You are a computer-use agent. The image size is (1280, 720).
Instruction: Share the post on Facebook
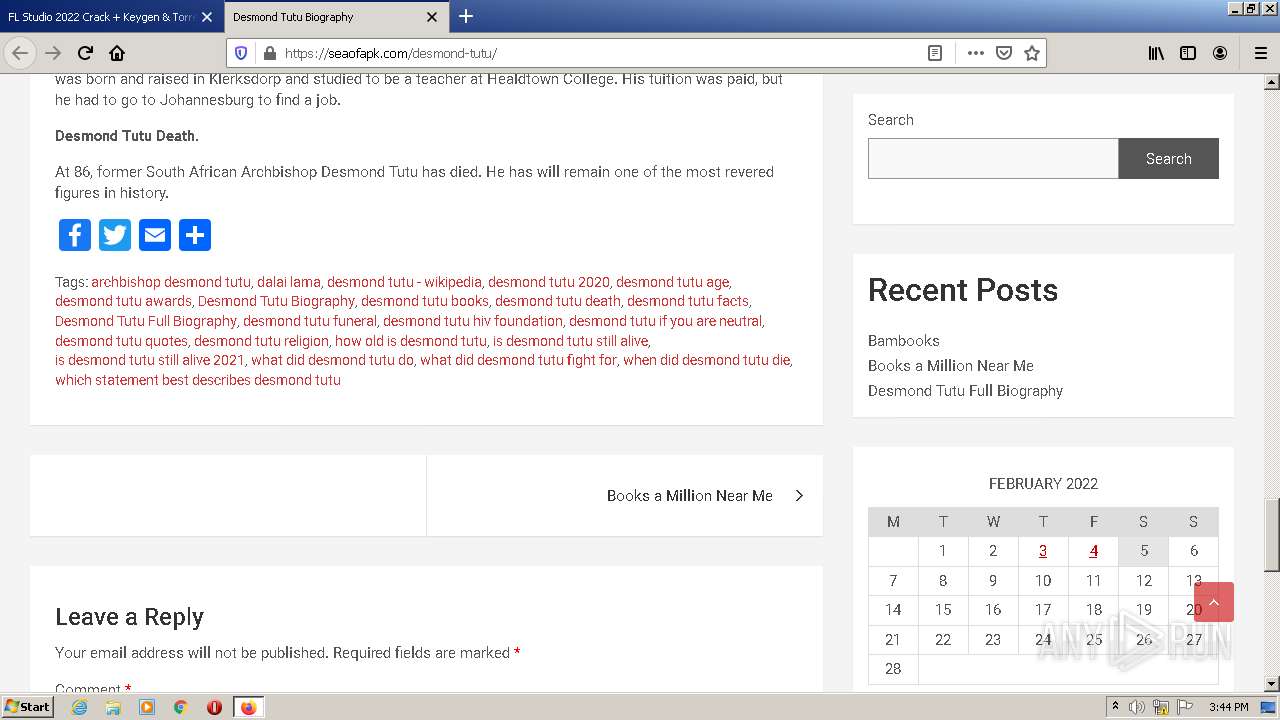click(x=75, y=235)
